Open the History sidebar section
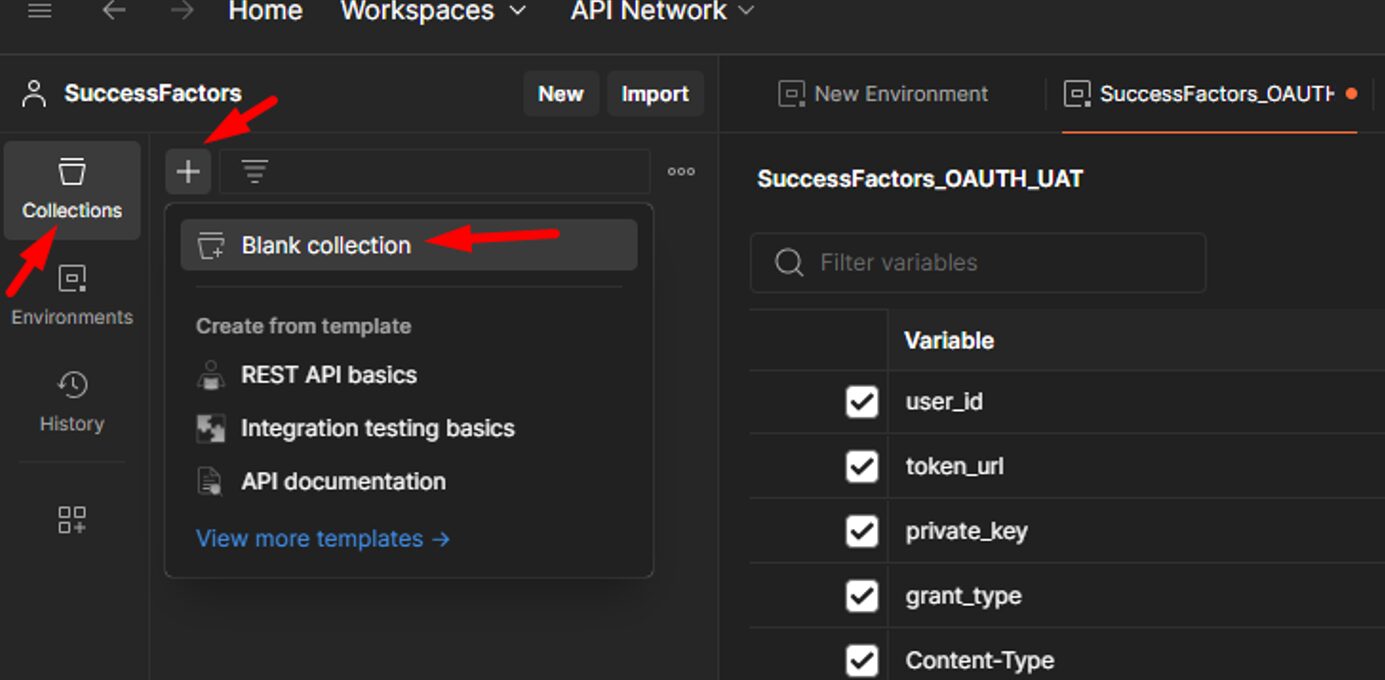Image resolution: width=1385 pixels, height=680 pixels. click(x=72, y=402)
